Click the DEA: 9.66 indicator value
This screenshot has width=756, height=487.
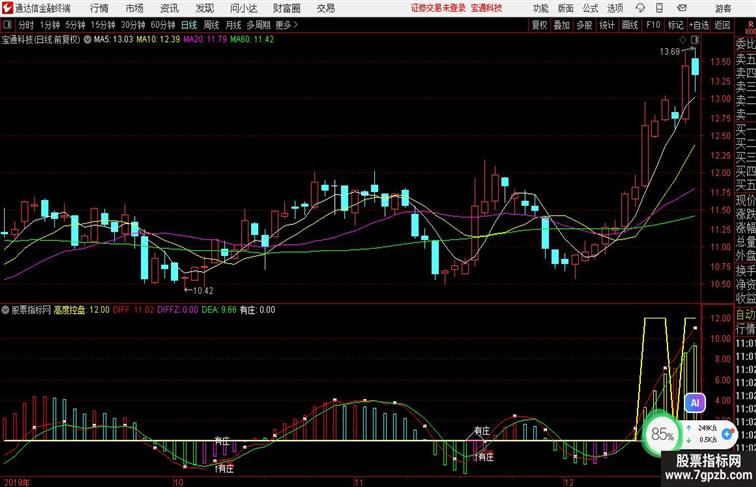pyautogui.click(x=219, y=310)
